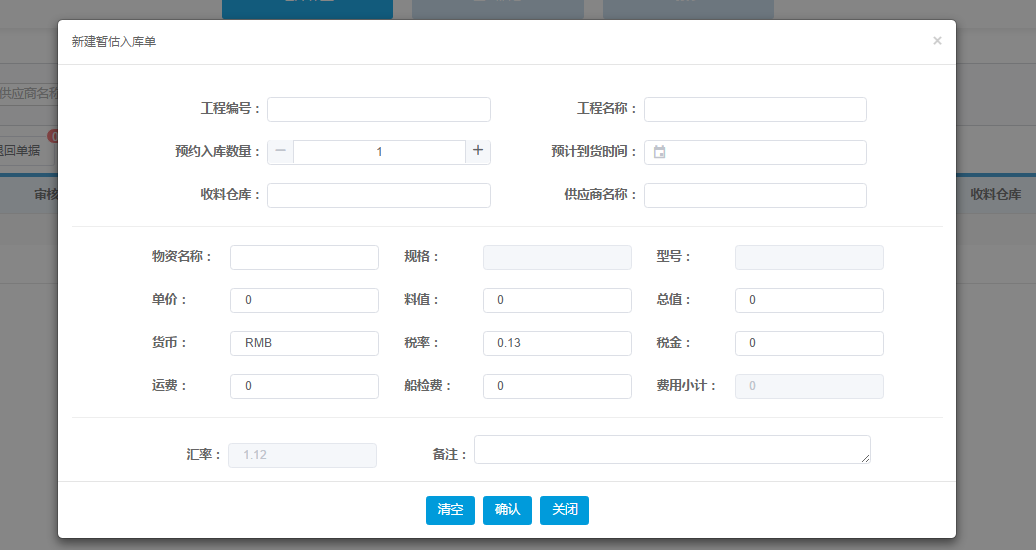
Task: Edit the 税率 field showing 0.13
Action: [557, 343]
